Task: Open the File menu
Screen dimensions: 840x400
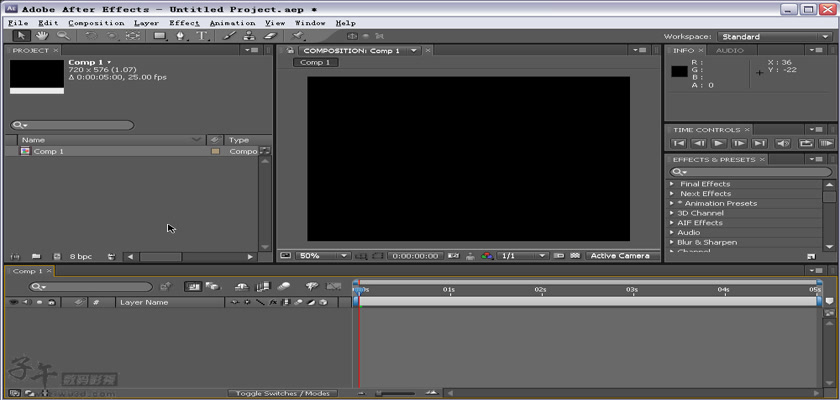Action: 18,23
